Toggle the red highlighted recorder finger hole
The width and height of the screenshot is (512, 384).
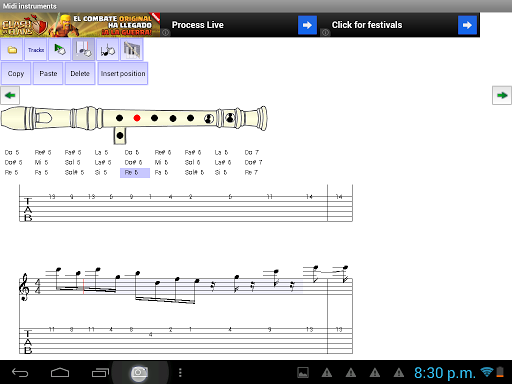point(137,118)
